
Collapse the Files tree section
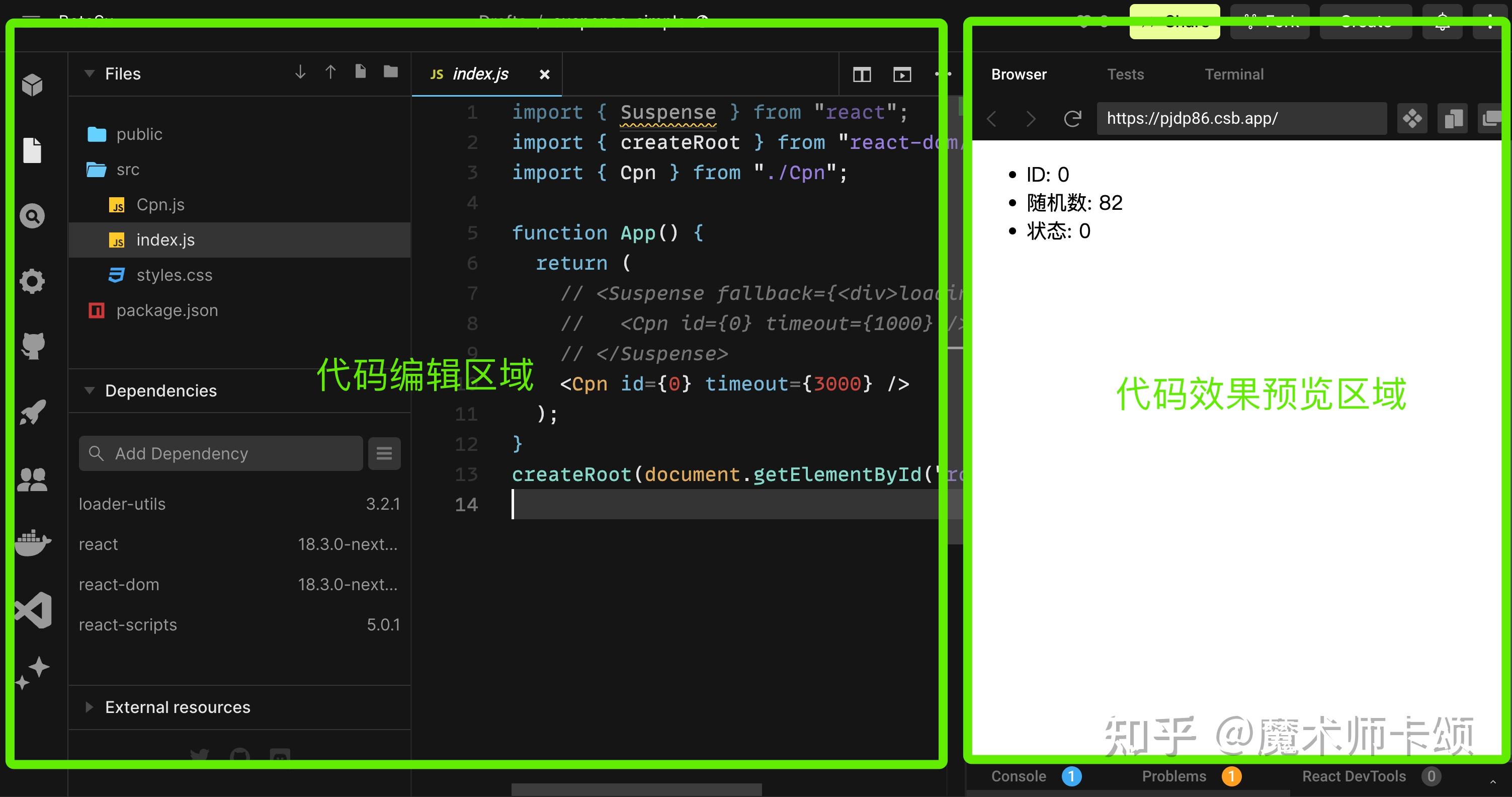pyautogui.click(x=89, y=73)
